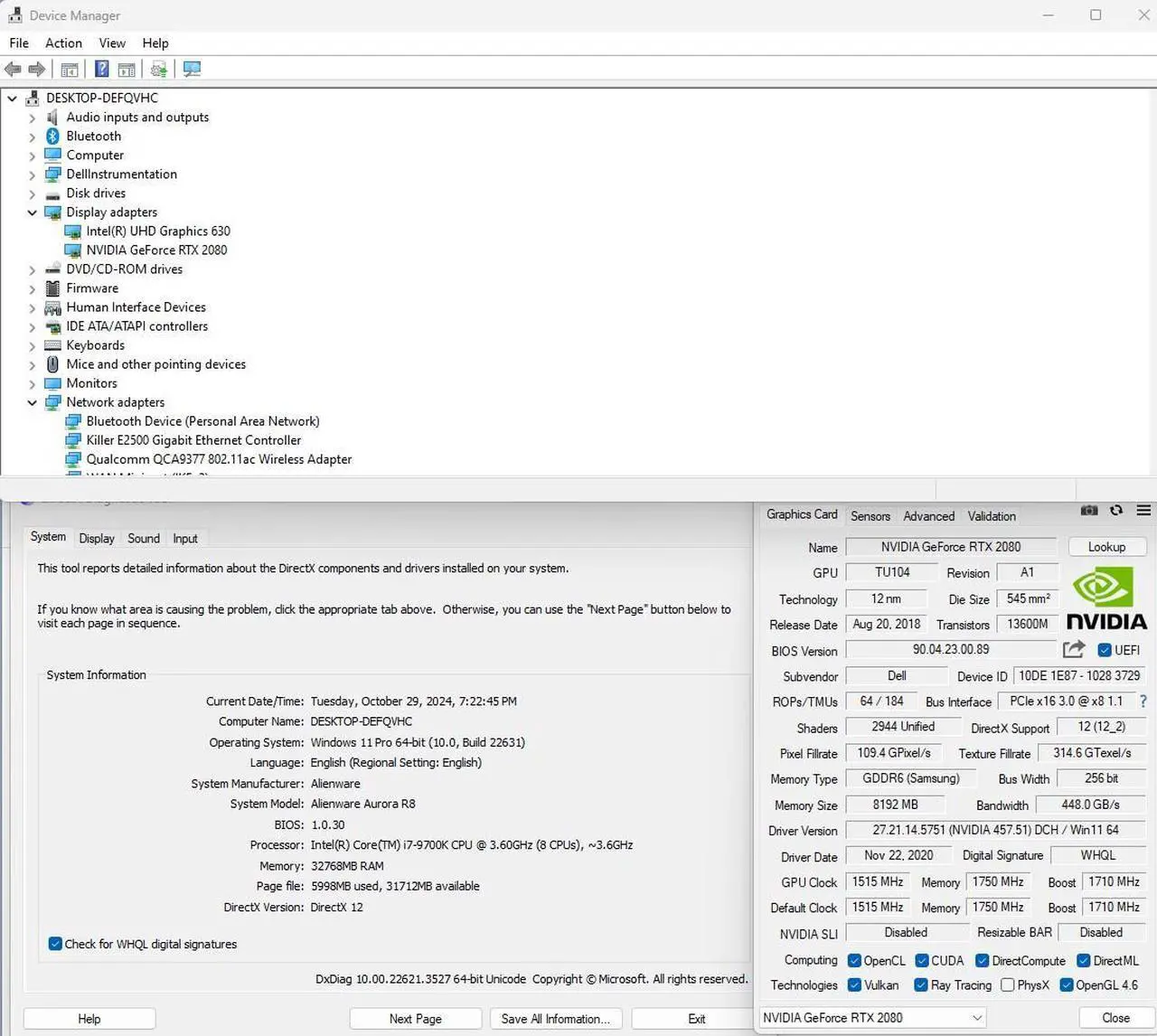
Task: Toggle the OpenCL checkbox
Action: tap(854, 960)
